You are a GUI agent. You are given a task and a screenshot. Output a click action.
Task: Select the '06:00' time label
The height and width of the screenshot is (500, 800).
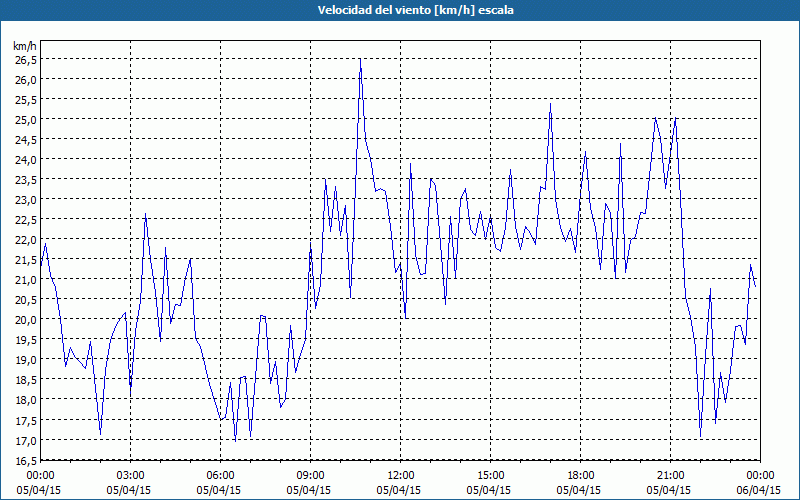coord(221,476)
